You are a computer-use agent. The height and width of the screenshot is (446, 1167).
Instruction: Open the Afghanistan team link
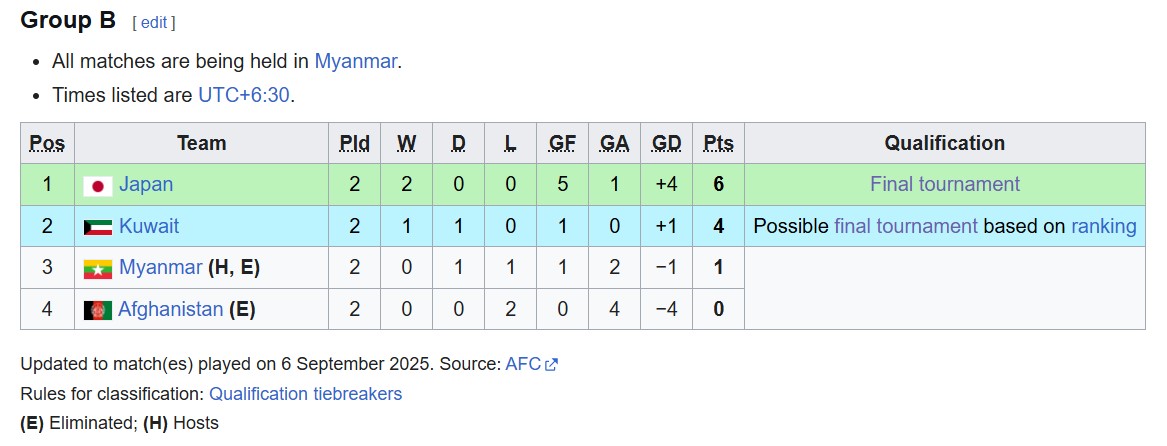point(170,309)
